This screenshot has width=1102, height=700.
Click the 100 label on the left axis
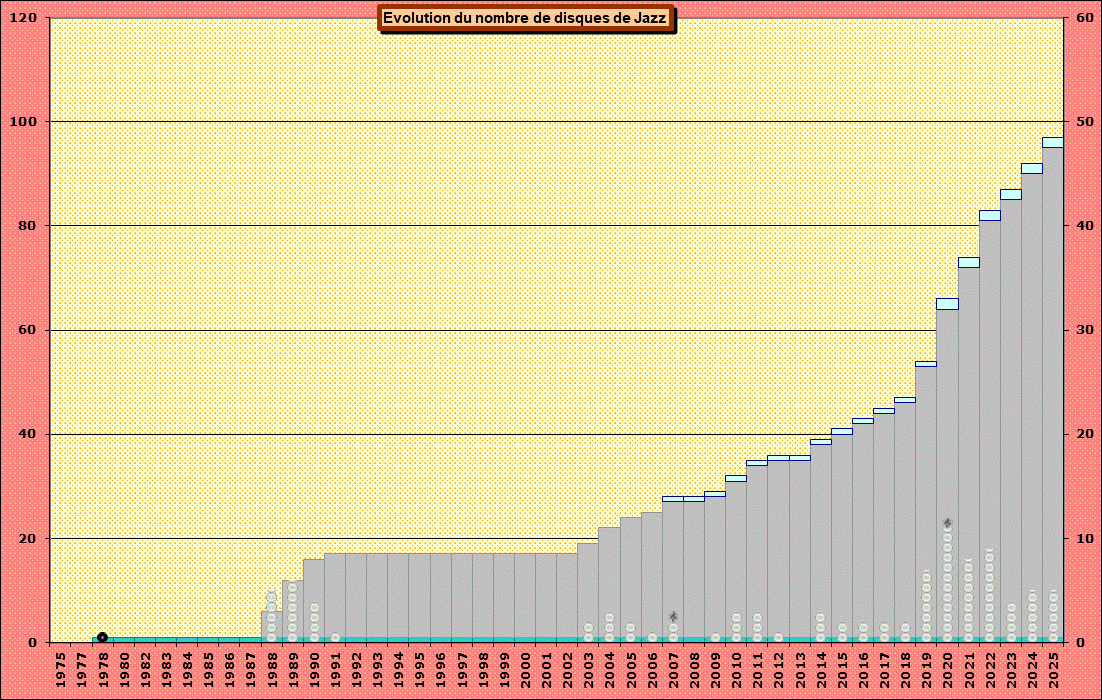[x=24, y=122]
